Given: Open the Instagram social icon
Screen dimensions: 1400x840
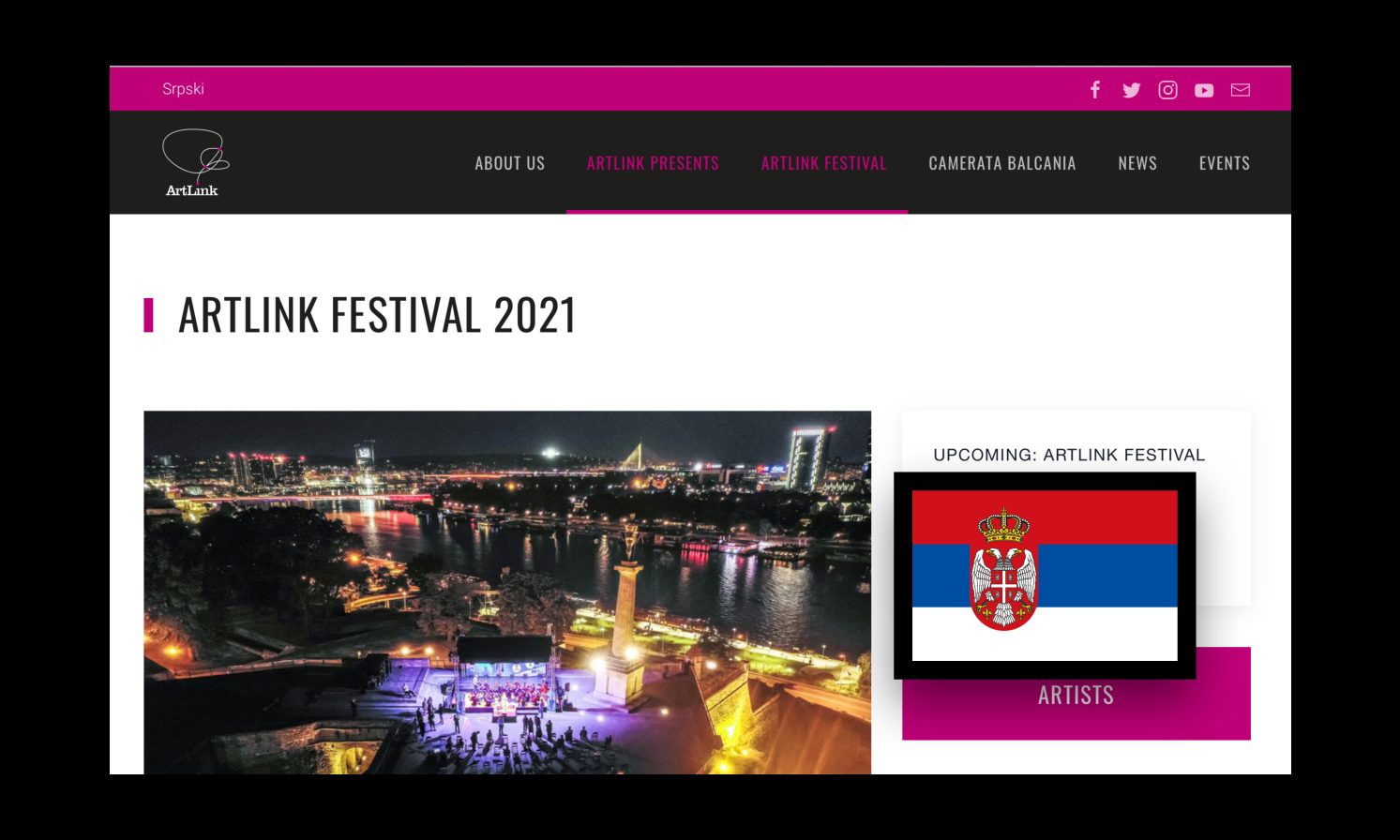Looking at the screenshot, I should [x=1167, y=90].
